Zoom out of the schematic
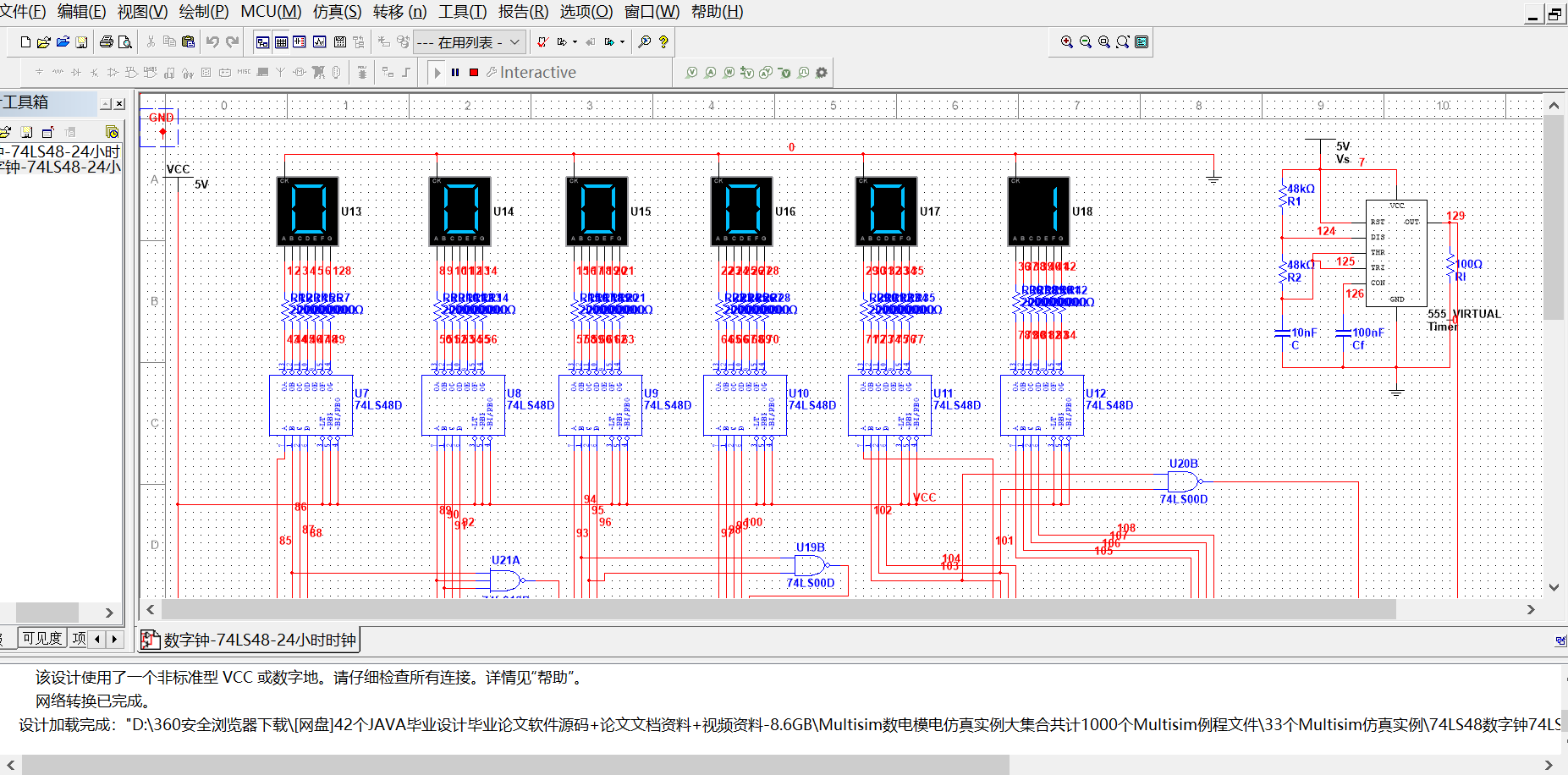1568x775 pixels. 1086,41
